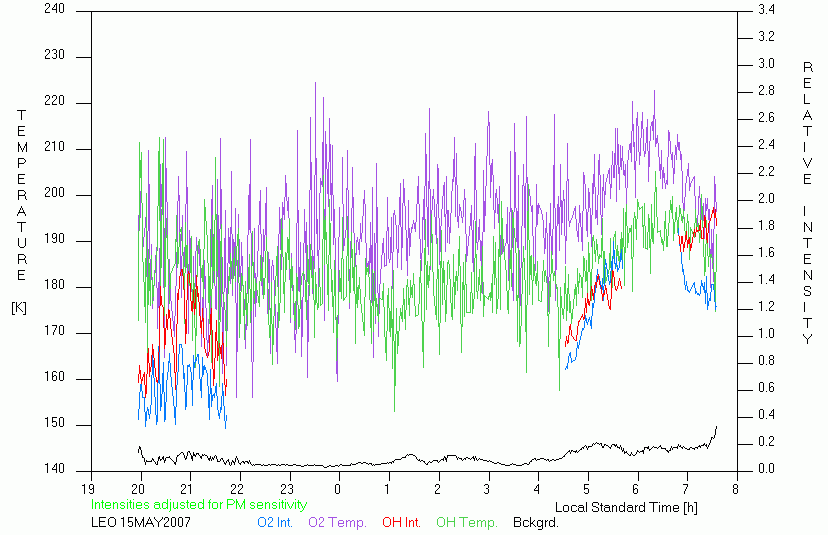
Task: Click relative intensity value 0.2
Action: click(x=766, y=442)
